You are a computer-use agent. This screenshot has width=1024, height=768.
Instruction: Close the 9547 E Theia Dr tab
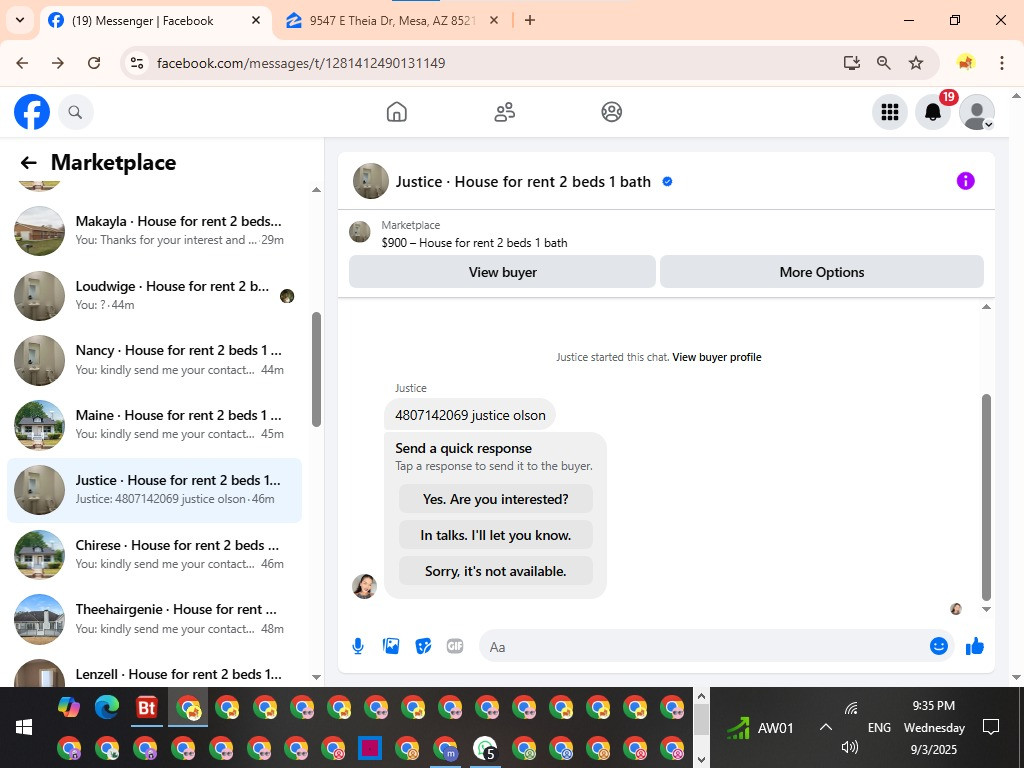pyautogui.click(x=494, y=21)
